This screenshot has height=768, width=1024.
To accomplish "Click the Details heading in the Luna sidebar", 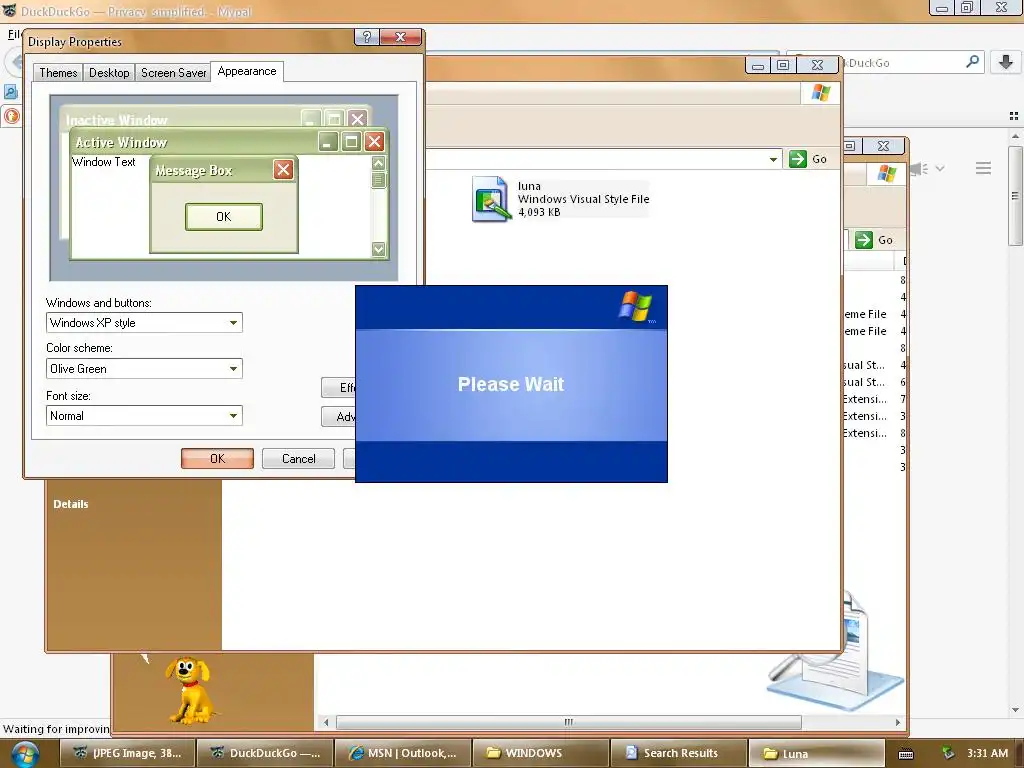I will 71,504.
